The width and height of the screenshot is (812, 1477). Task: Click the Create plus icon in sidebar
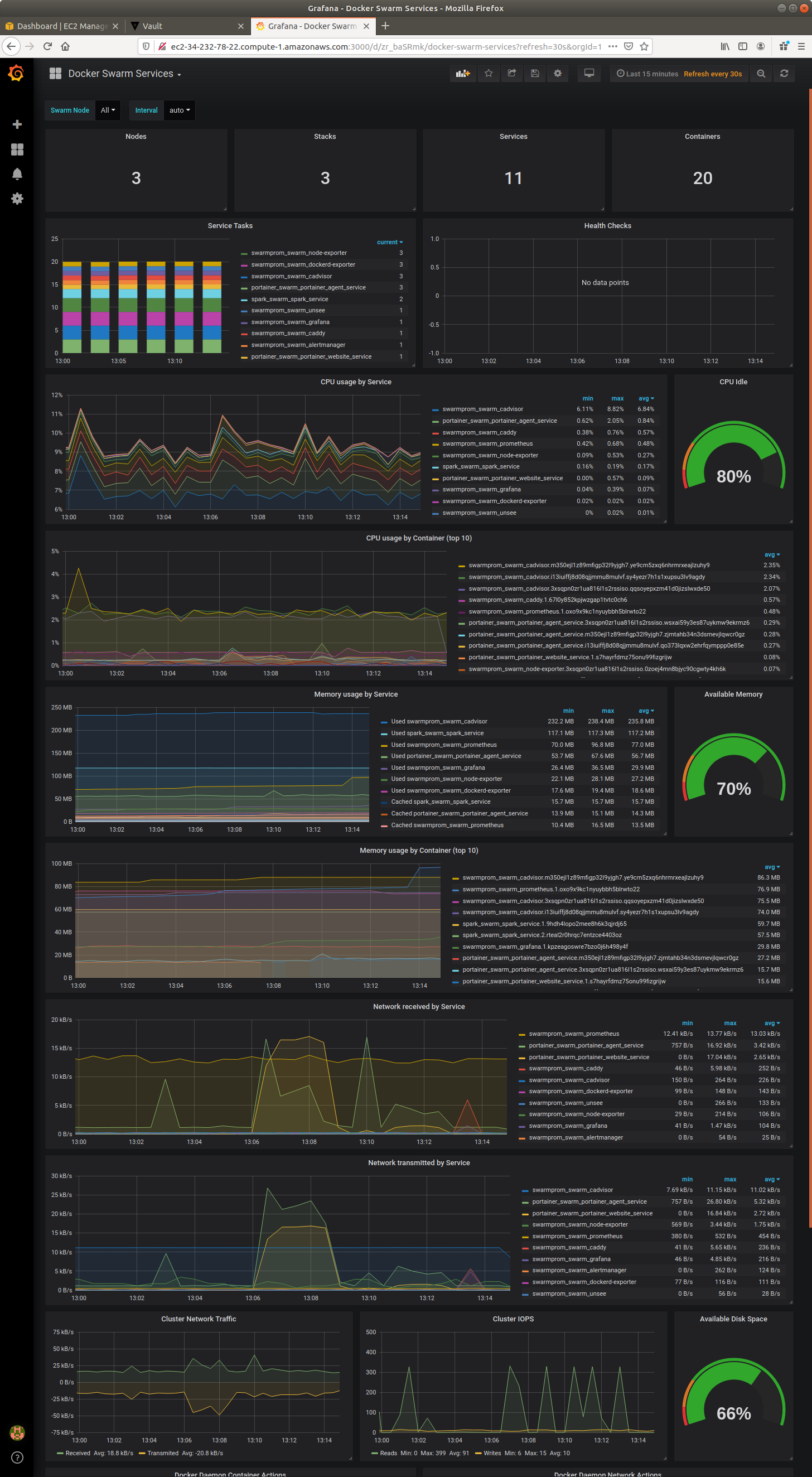[17, 124]
